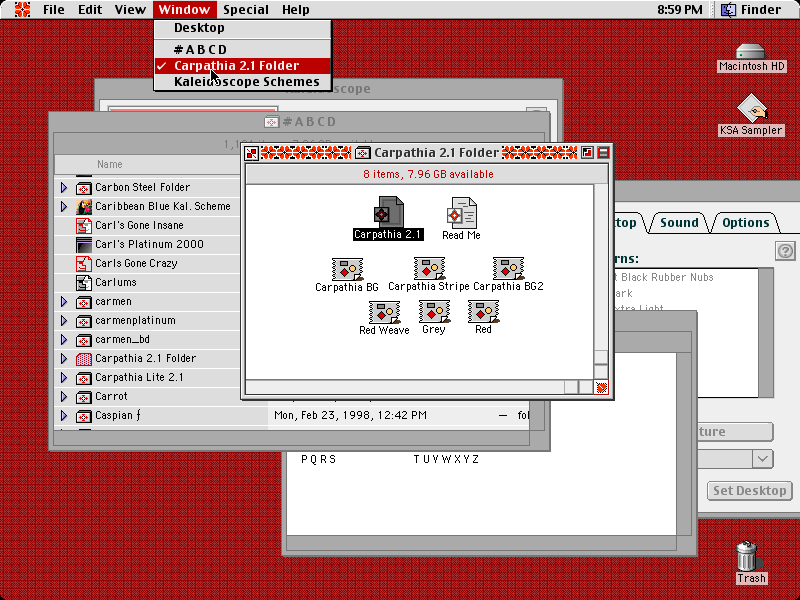Click the Trash icon on desktop
Screen dimensions: 800x600
pyautogui.click(x=747, y=556)
